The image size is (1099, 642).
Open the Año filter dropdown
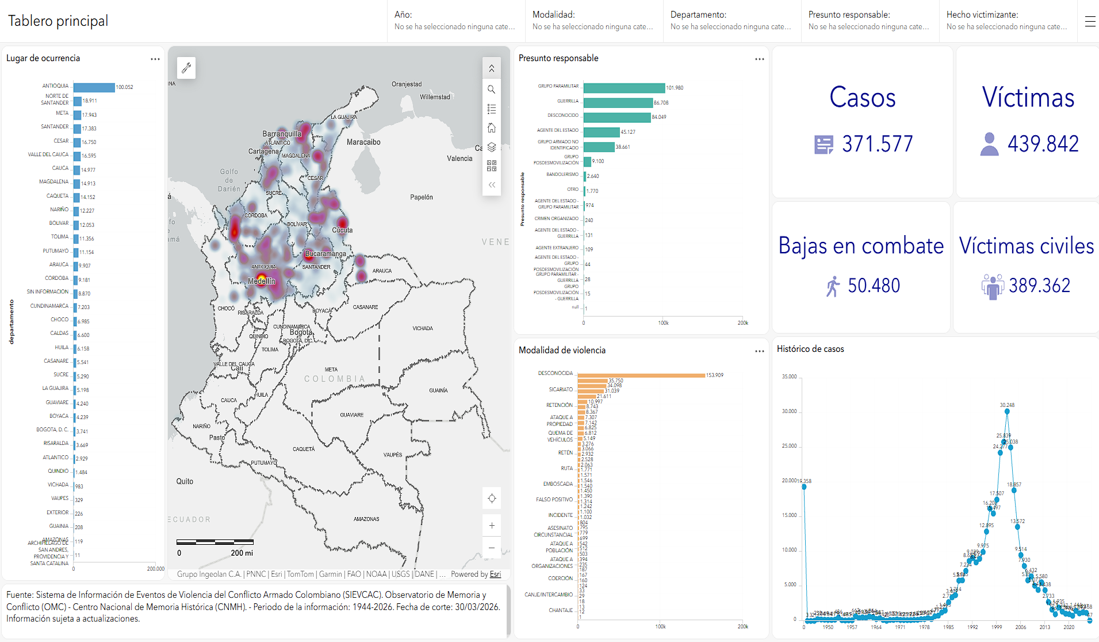tap(456, 21)
